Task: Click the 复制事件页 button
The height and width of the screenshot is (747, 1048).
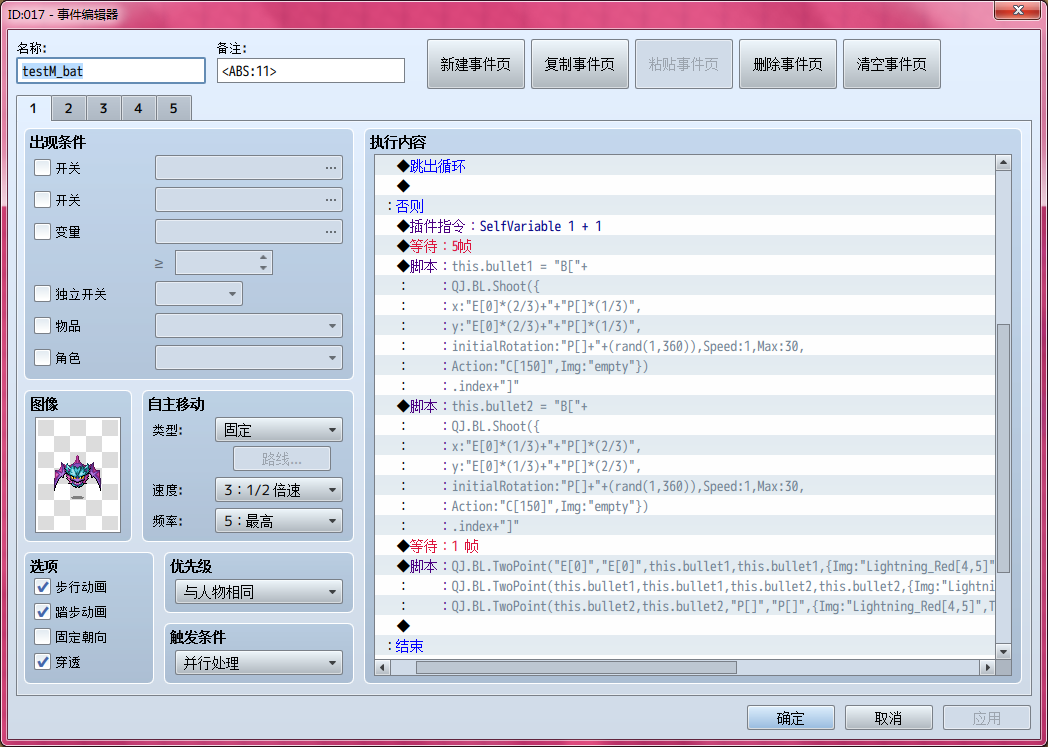Action: pos(580,64)
